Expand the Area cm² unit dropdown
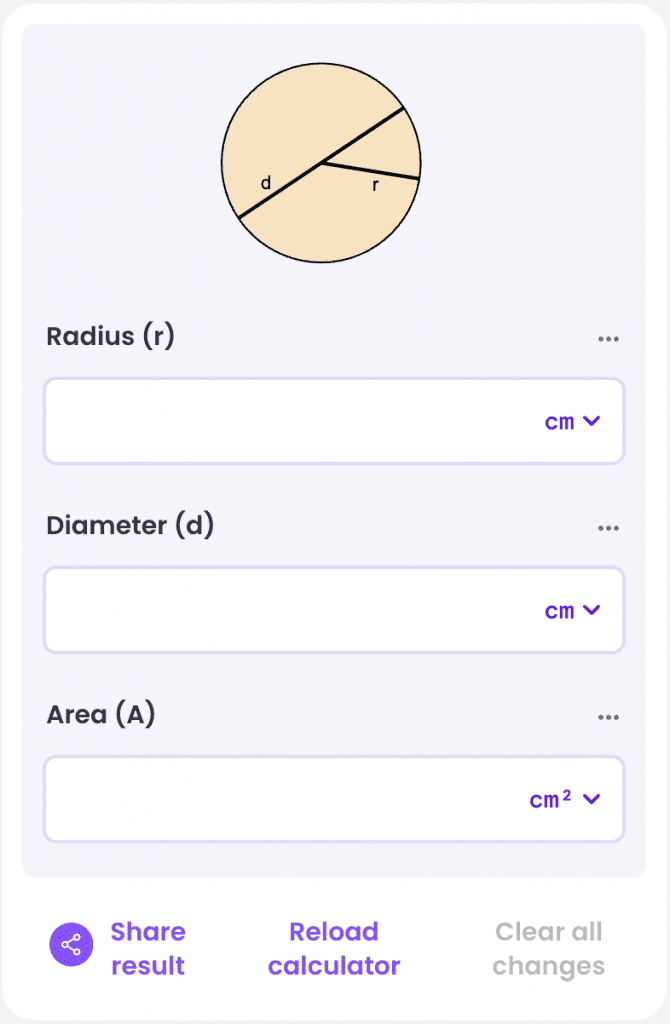Image resolution: width=670 pixels, height=1024 pixels. point(565,799)
